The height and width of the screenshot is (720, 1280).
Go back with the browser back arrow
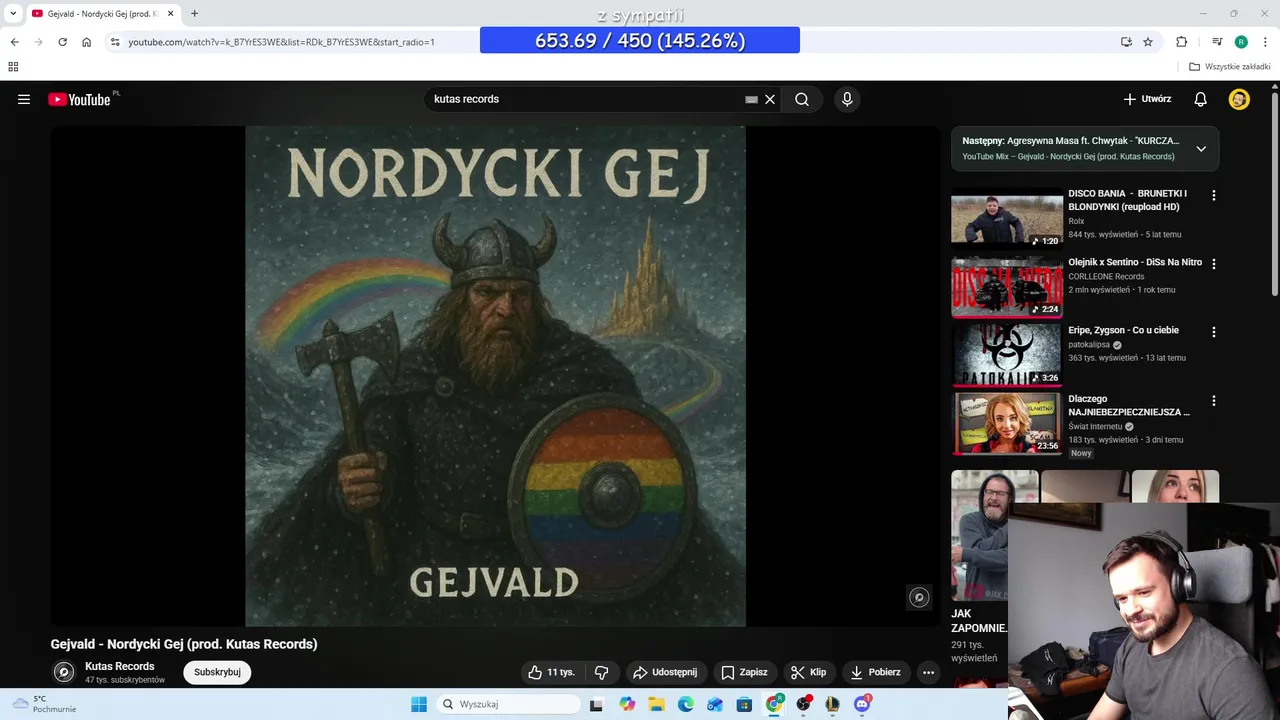coord(14,42)
